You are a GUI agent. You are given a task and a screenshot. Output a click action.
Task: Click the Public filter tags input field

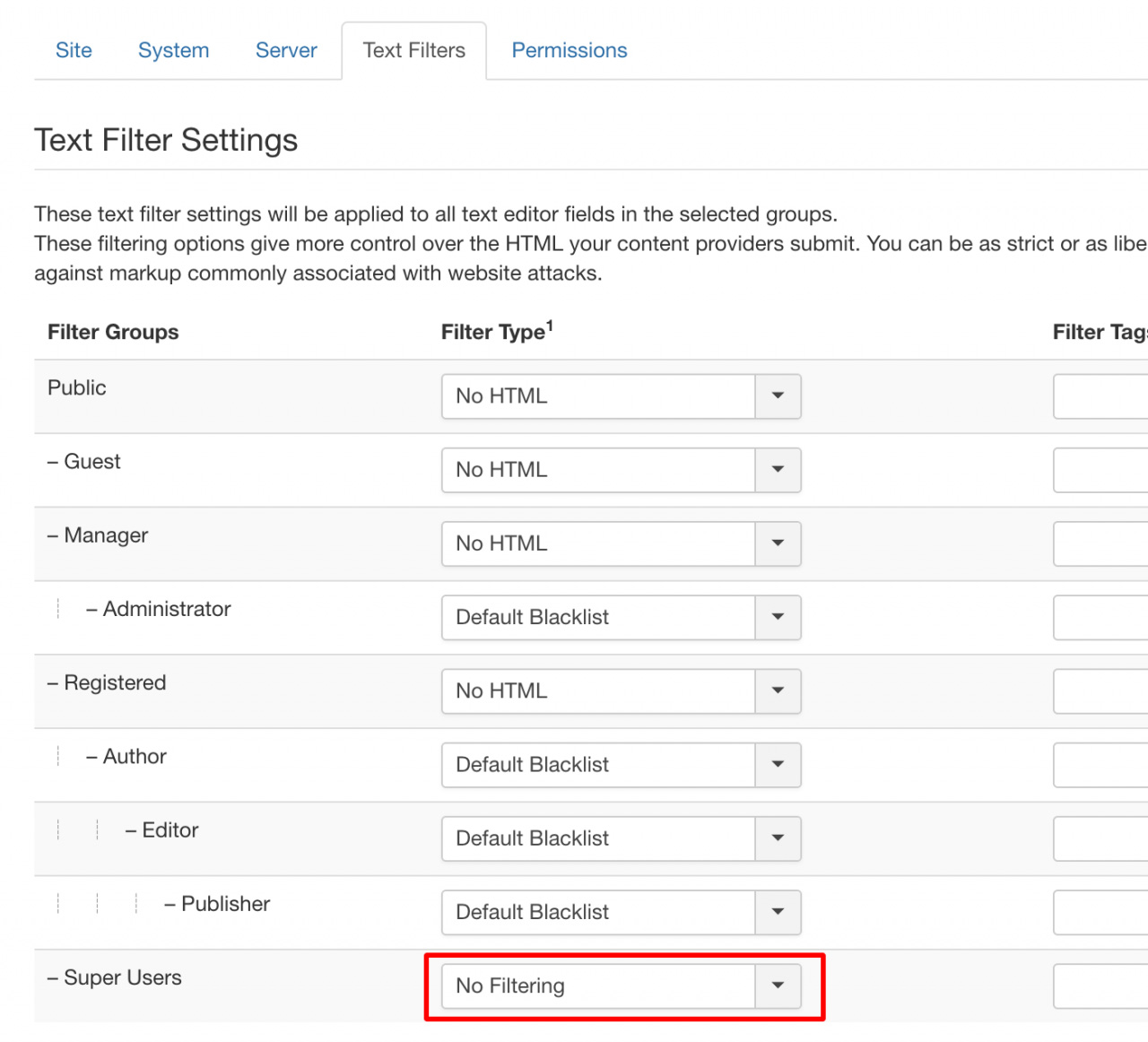coord(1100,396)
